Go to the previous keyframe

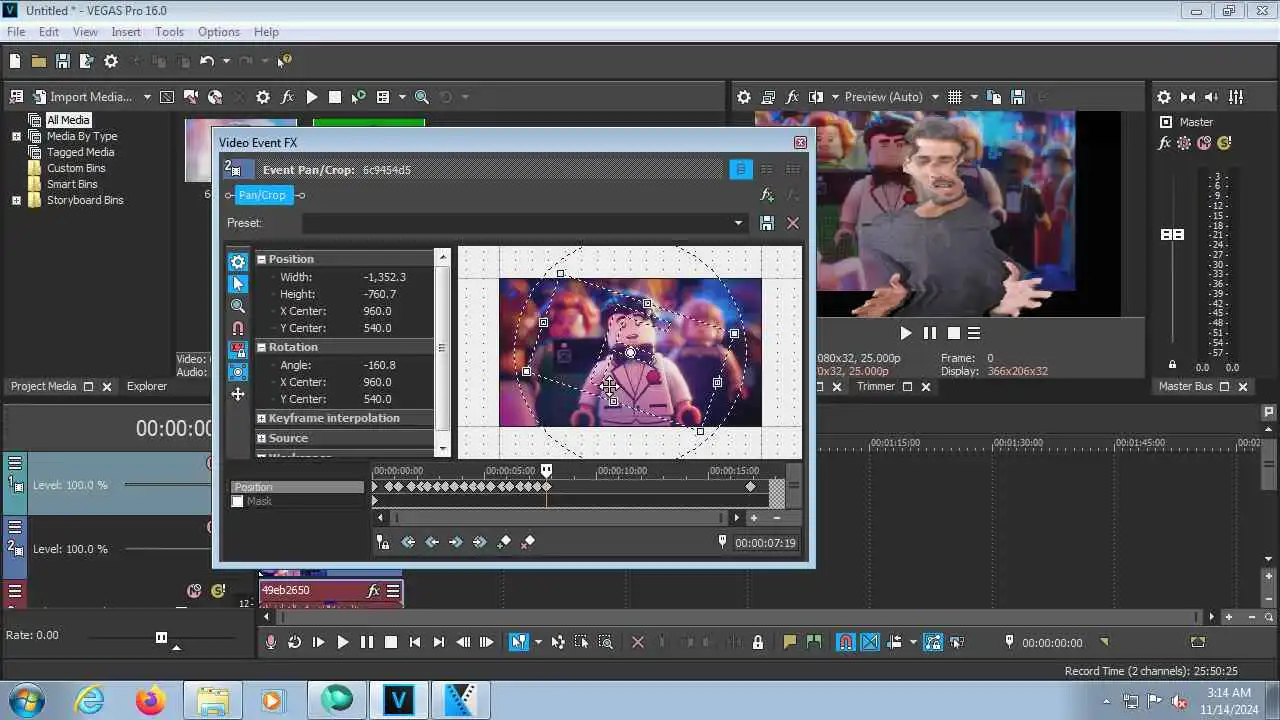(x=432, y=542)
